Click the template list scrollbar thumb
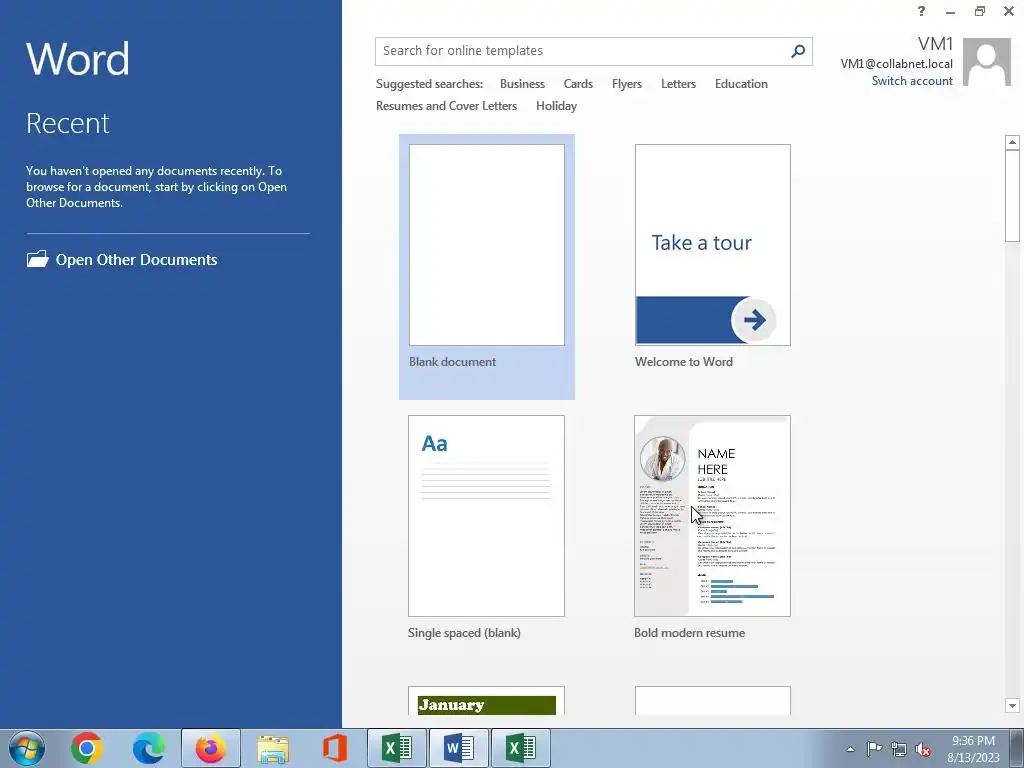 [1012, 196]
